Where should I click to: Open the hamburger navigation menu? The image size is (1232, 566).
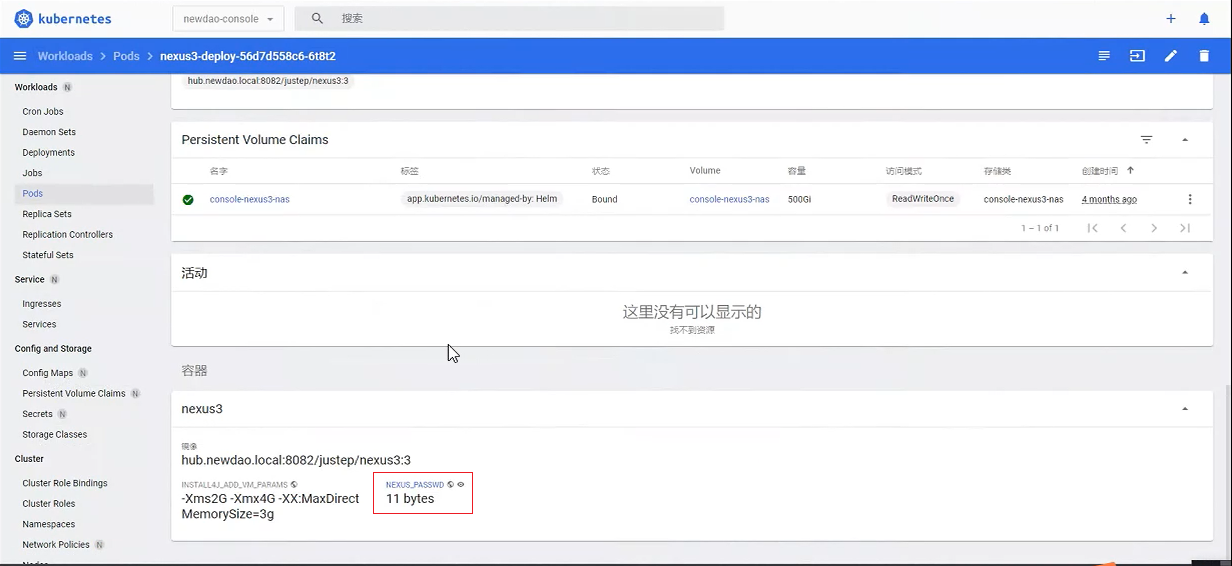20,56
